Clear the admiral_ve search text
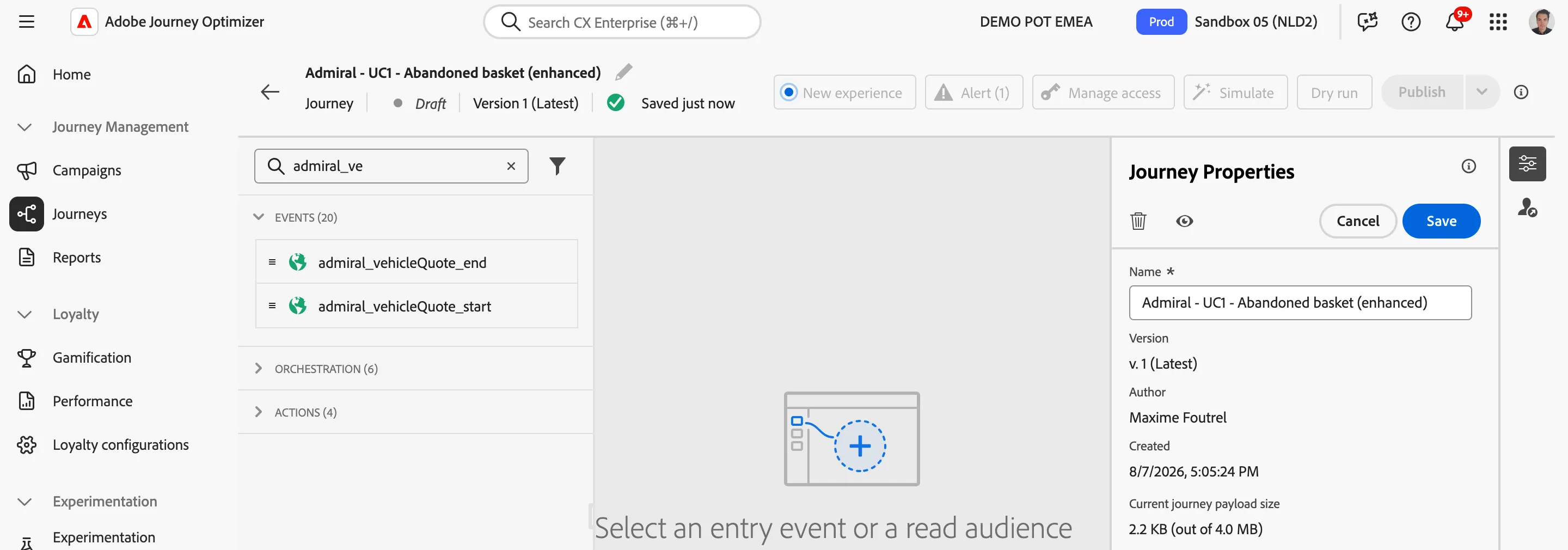Viewport: 1568px width, 550px height. pos(511,166)
